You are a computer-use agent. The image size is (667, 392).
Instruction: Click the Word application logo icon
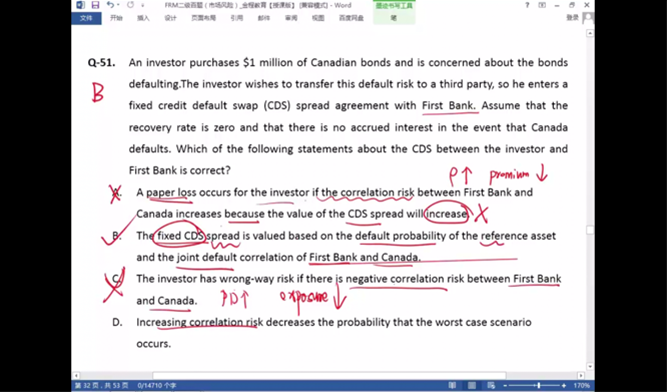(x=80, y=5)
